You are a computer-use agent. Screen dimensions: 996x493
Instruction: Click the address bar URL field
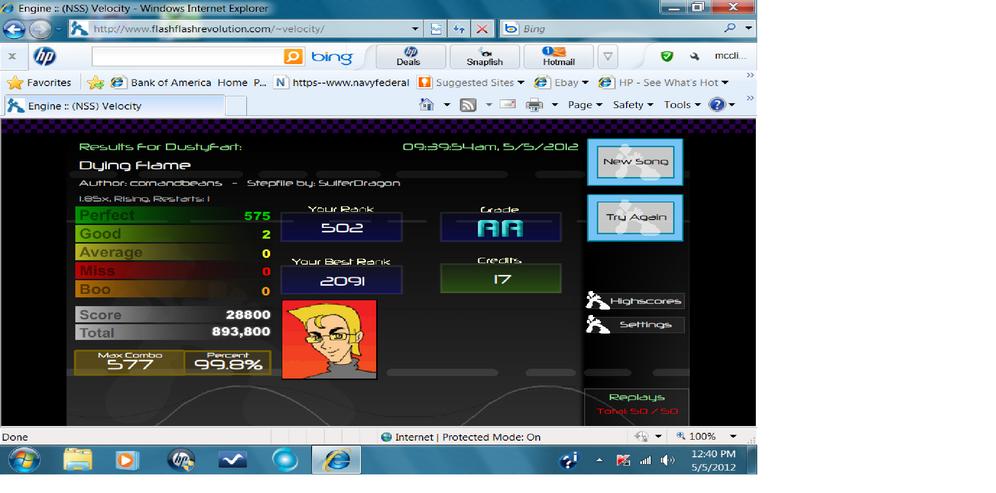[248, 29]
